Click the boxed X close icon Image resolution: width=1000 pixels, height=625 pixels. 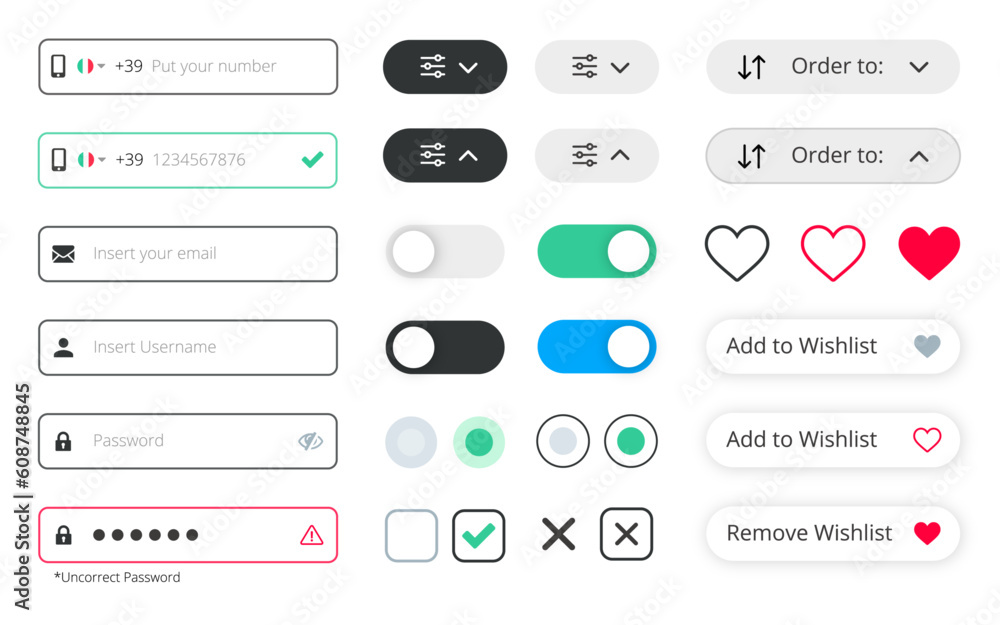click(x=626, y=534)
